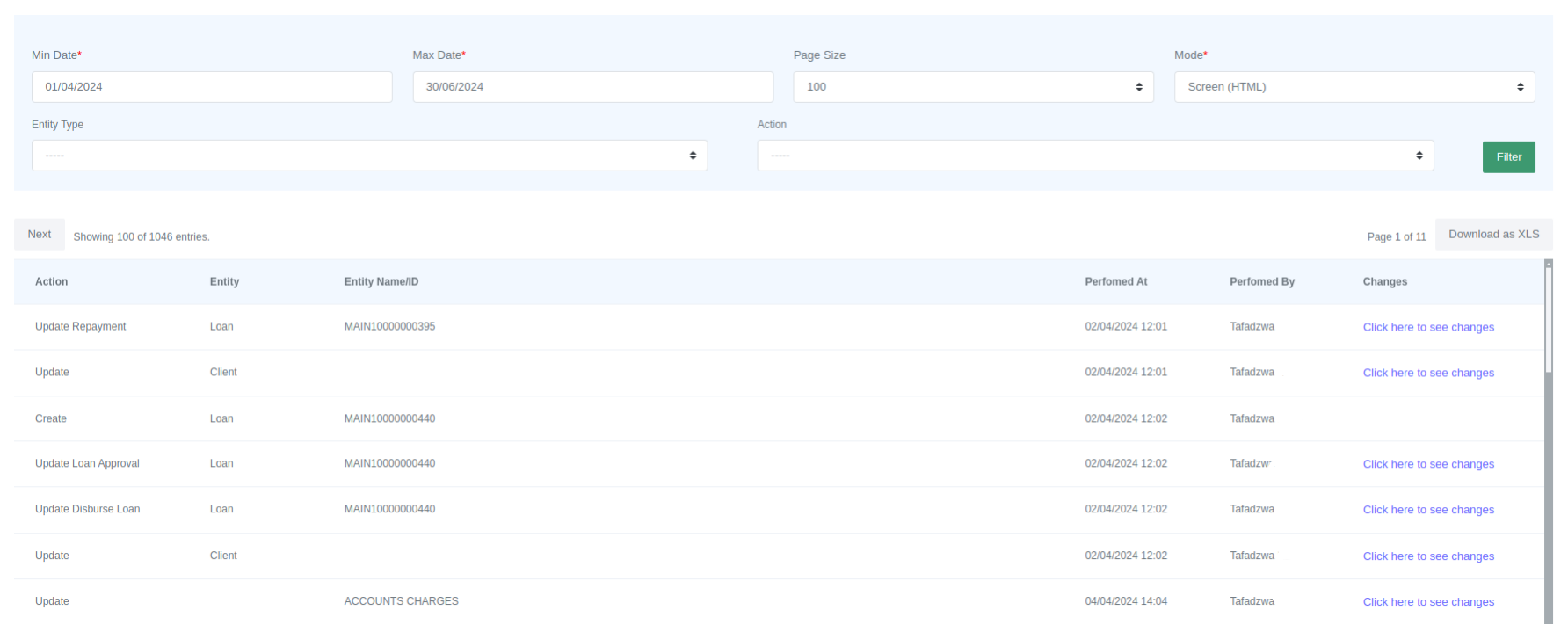Download the audit log as XLS
This screenshot has height=625, width=1568.
[1493, 235]
